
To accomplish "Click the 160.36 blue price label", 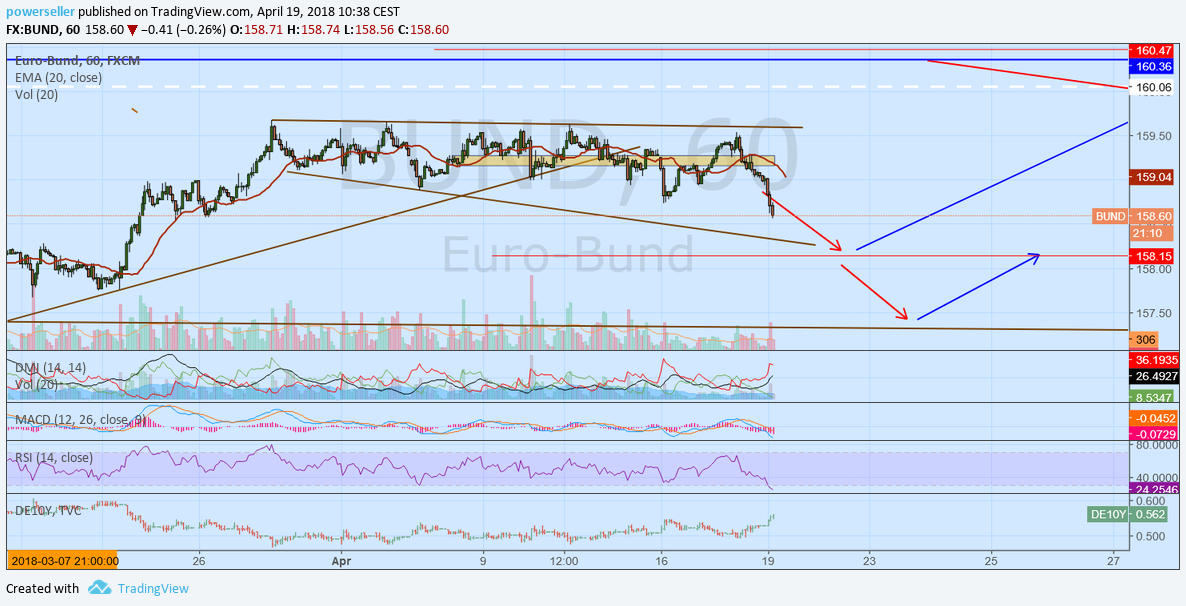I will [1154, 67].
